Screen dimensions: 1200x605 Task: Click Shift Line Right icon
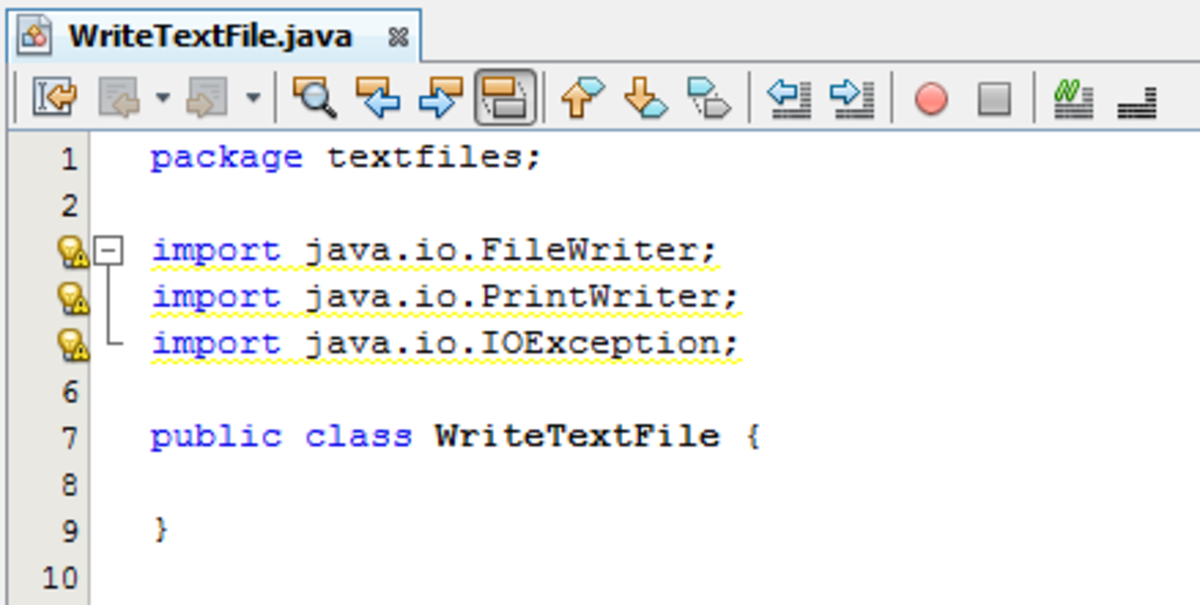pyautogui.click(x=852, y=99)
